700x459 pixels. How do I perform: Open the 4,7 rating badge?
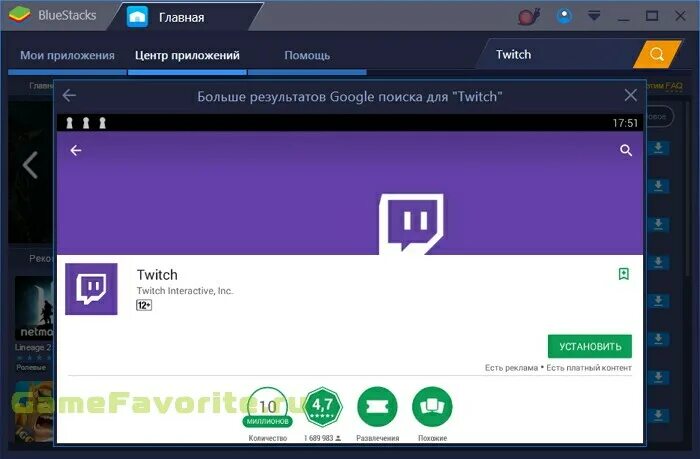[322, 407]
